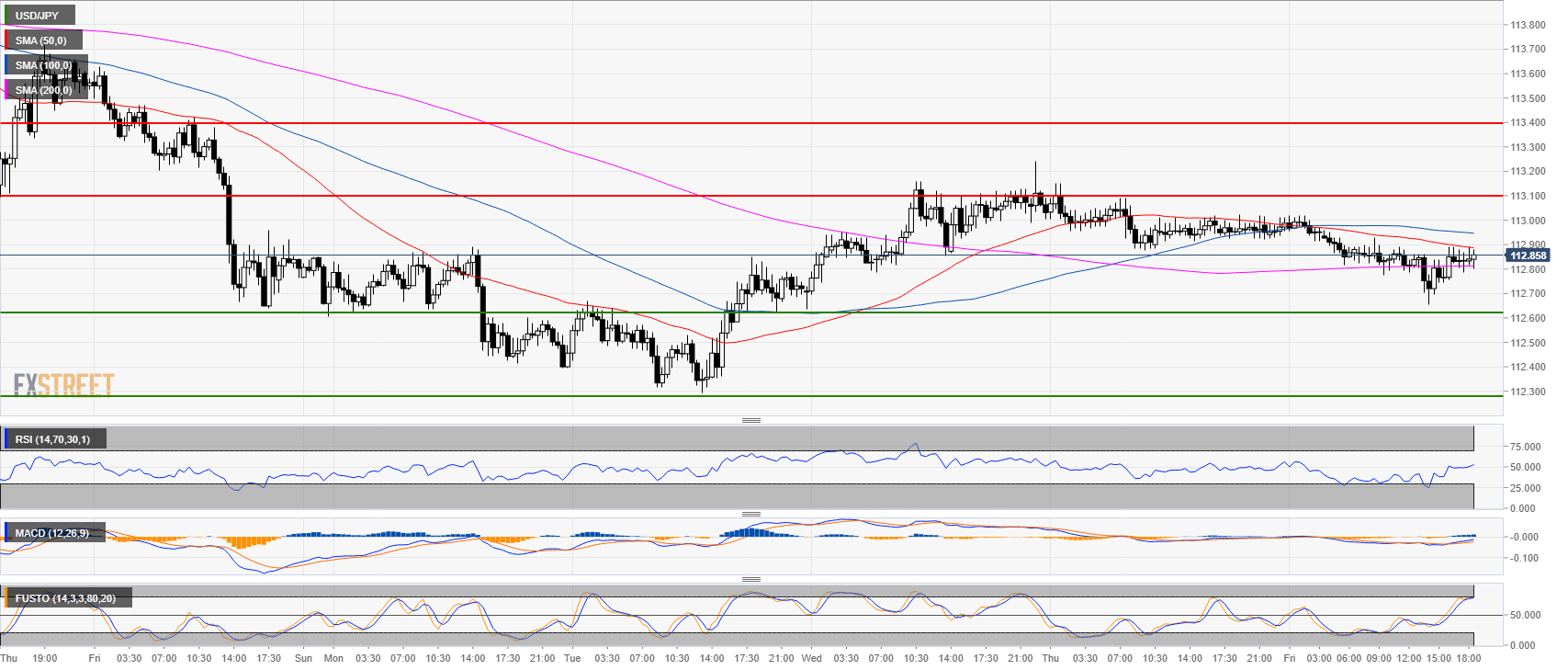Grab the resize handle above the RSI pane

[x=750, y=420]
